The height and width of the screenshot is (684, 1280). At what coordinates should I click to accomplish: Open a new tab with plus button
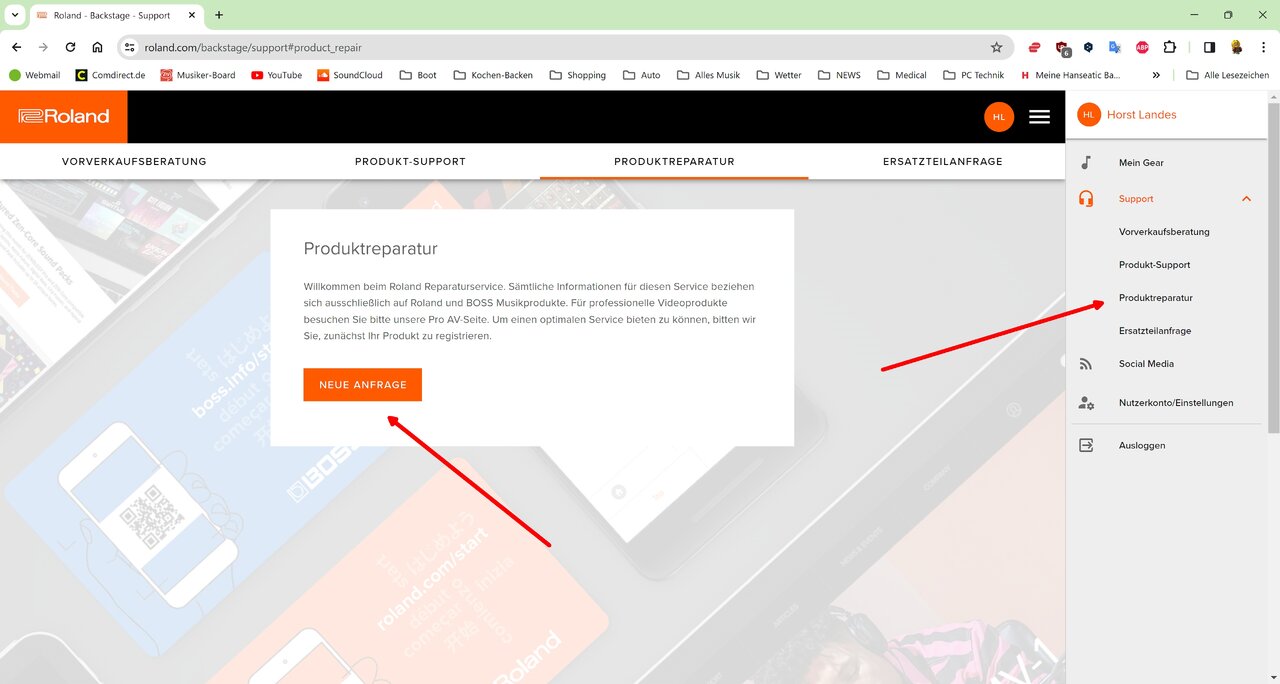(x=219, y=15)
